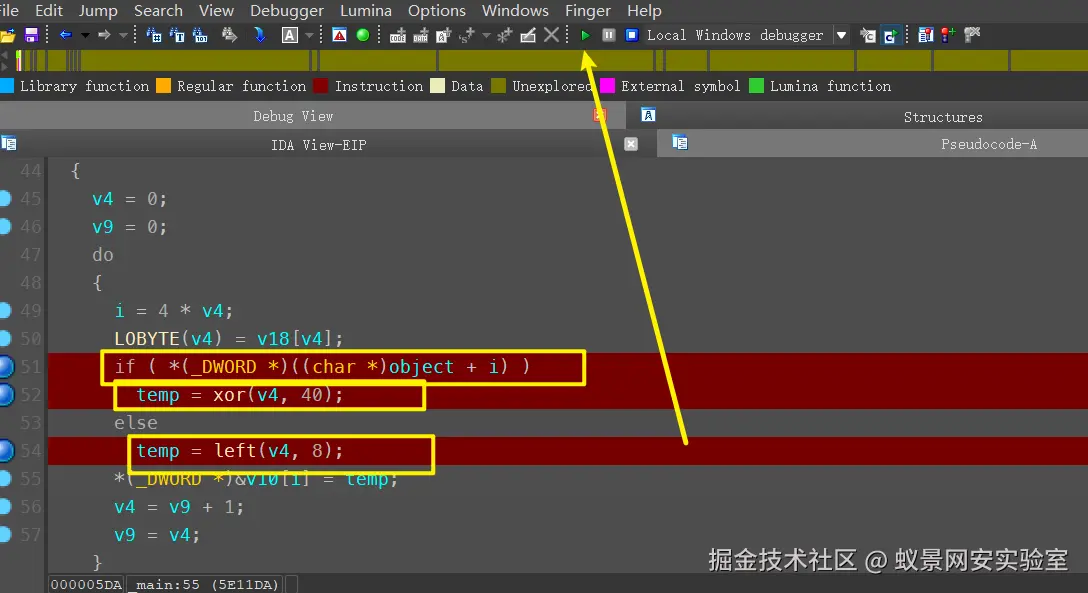Remove the active breakpoint on line 51
Screen dimensions: 1088x593
pos(6,366)
